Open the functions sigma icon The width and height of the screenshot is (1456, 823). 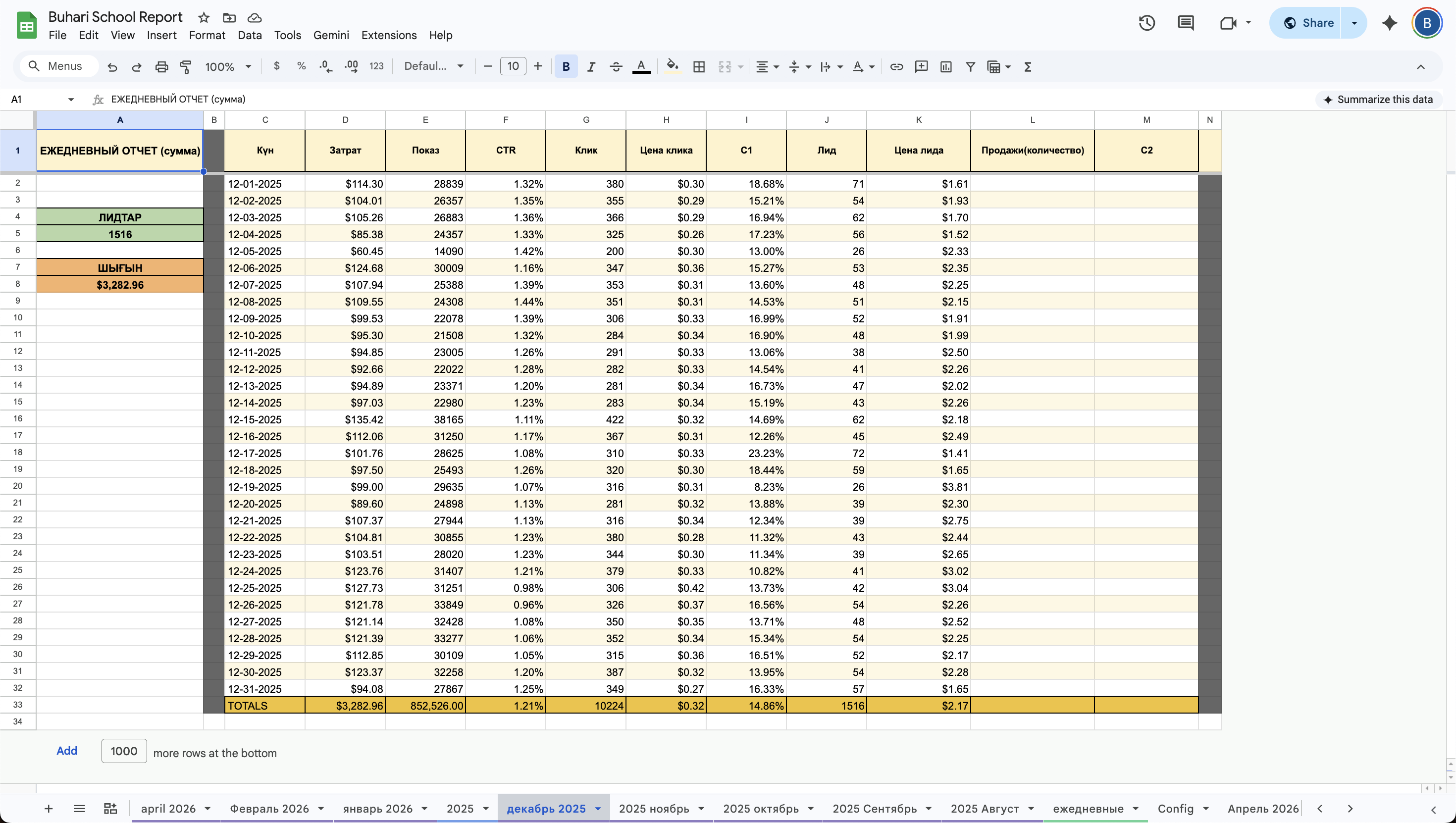(1028, 67)
